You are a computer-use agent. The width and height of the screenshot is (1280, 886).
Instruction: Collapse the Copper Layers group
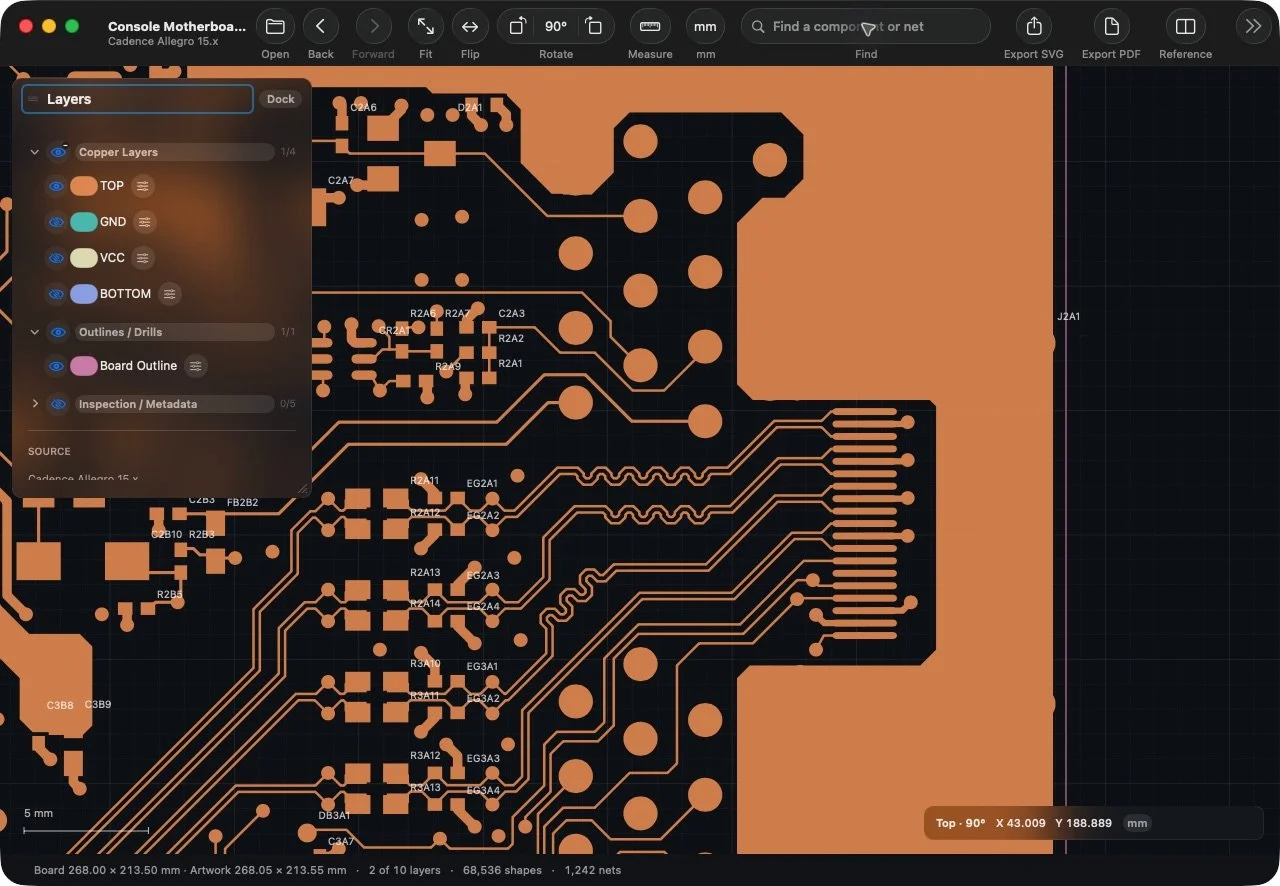pyautogui.click(x=35, y=152)
